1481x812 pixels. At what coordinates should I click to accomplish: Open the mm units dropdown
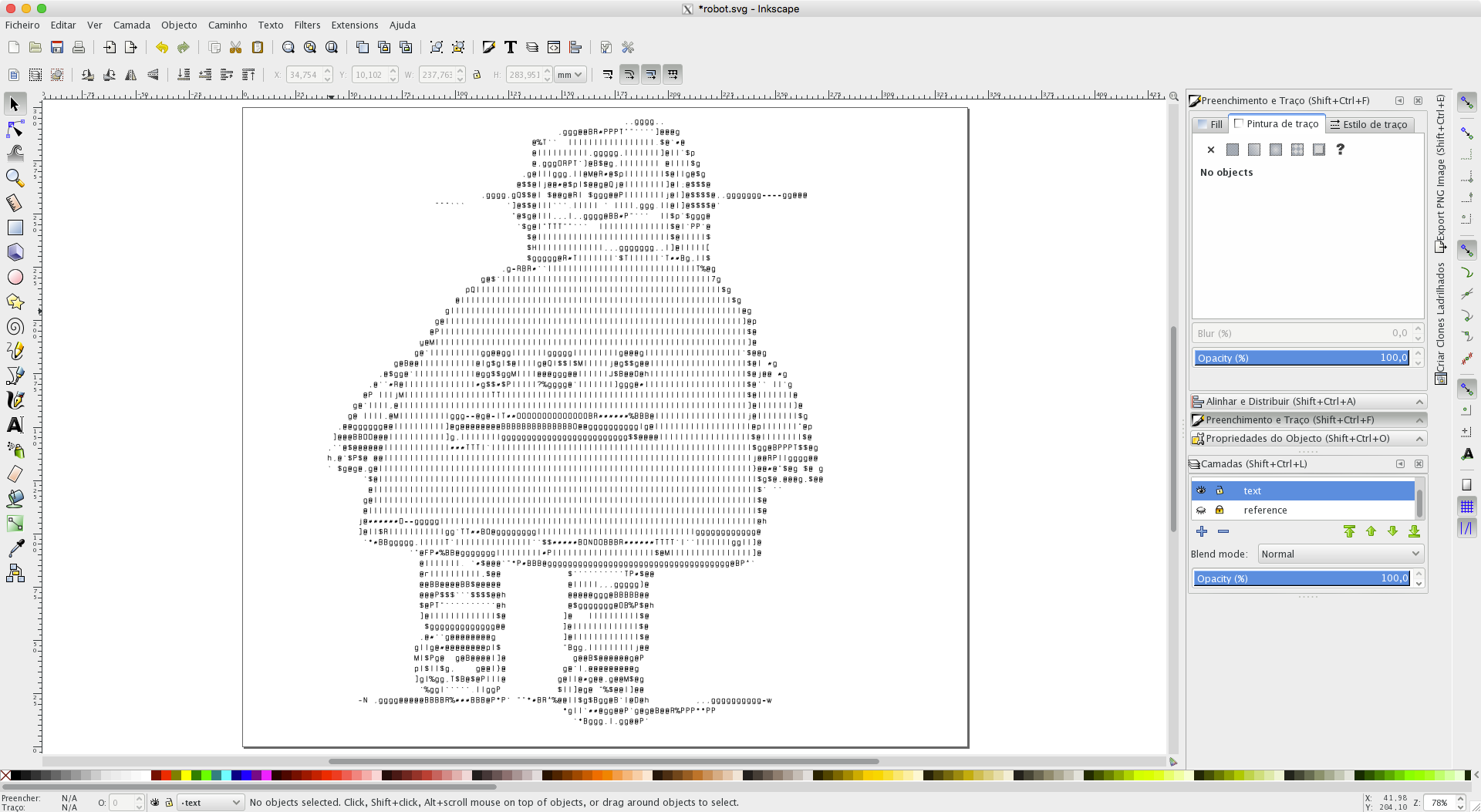(570, 74)
